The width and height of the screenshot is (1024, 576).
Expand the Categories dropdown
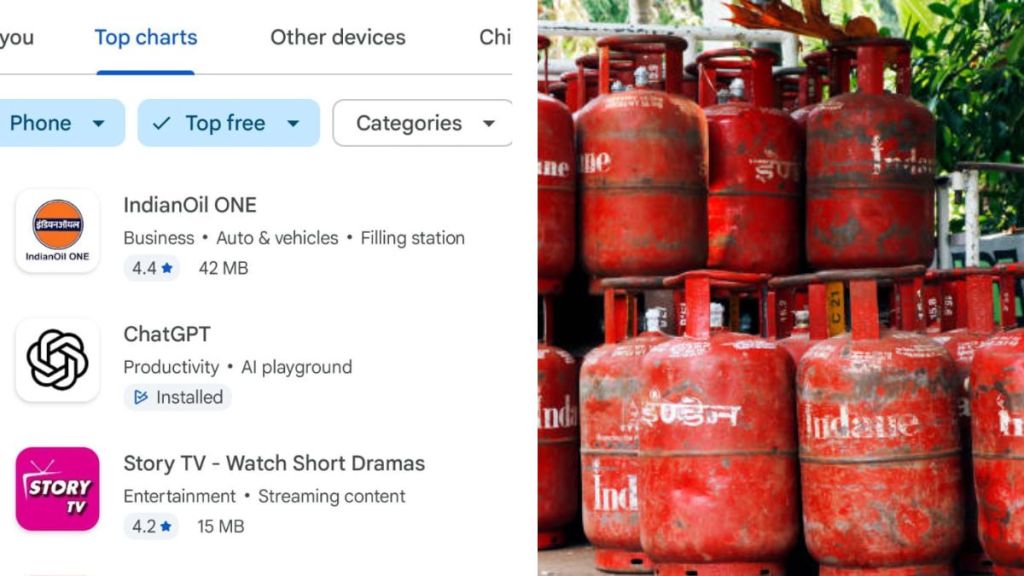(x=423, y=123)
